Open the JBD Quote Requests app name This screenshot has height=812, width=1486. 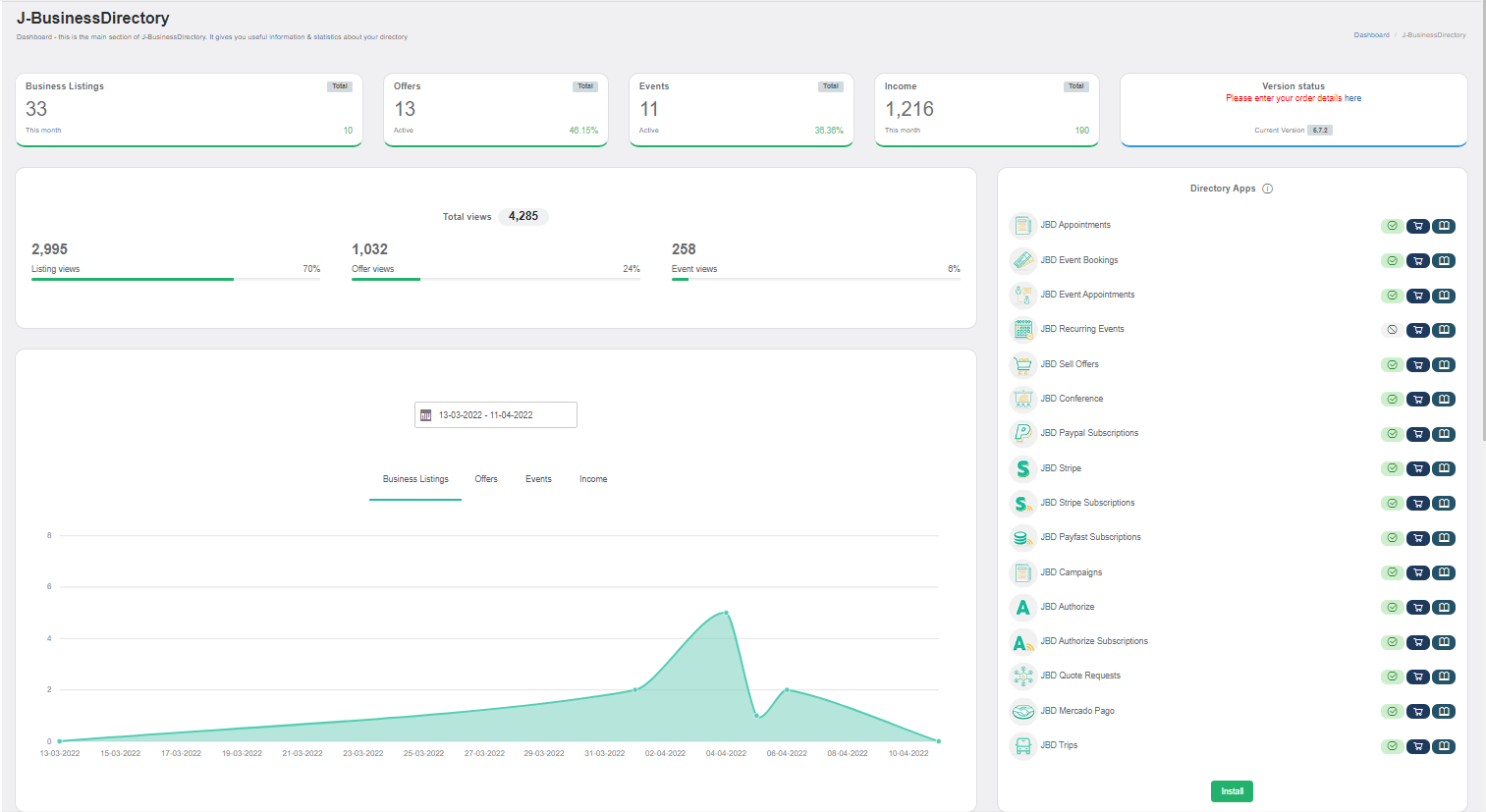click(1080, 676)
